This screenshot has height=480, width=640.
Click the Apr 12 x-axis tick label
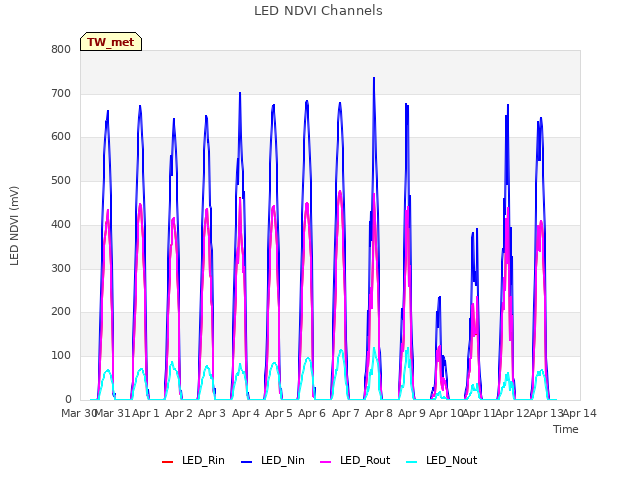point(513,413)
